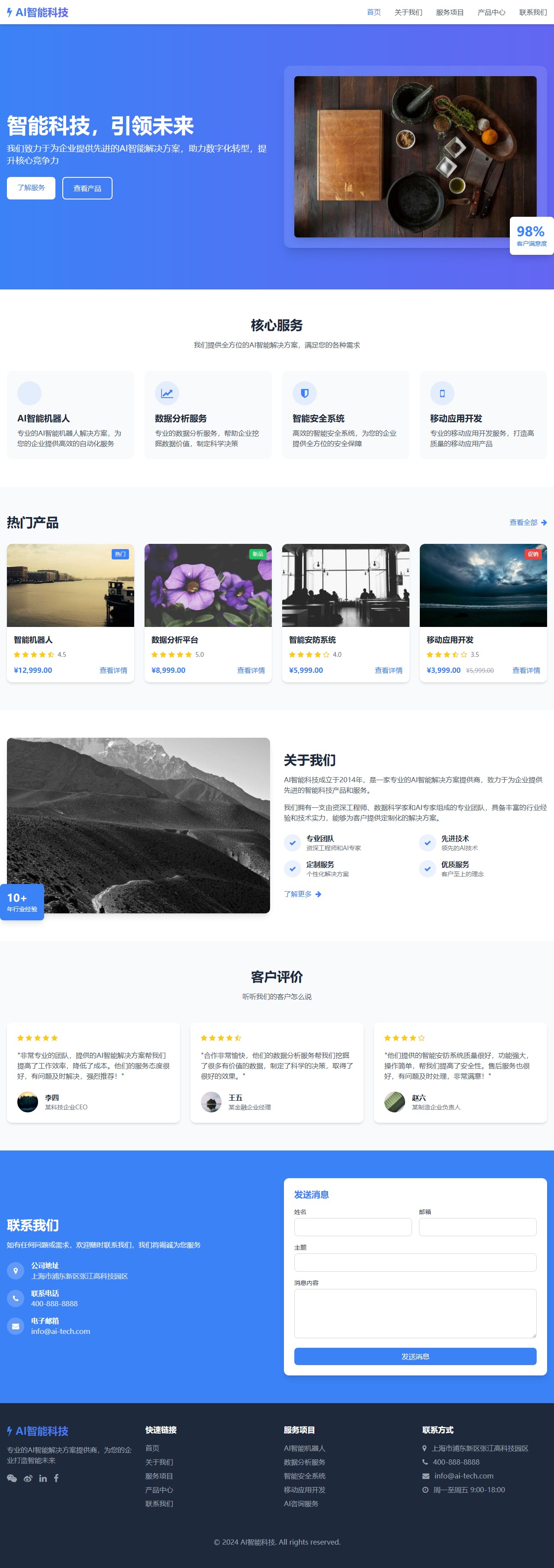Click the WeChat icon in footer
The image size is (554, 1568).
tap(12, 1478)
